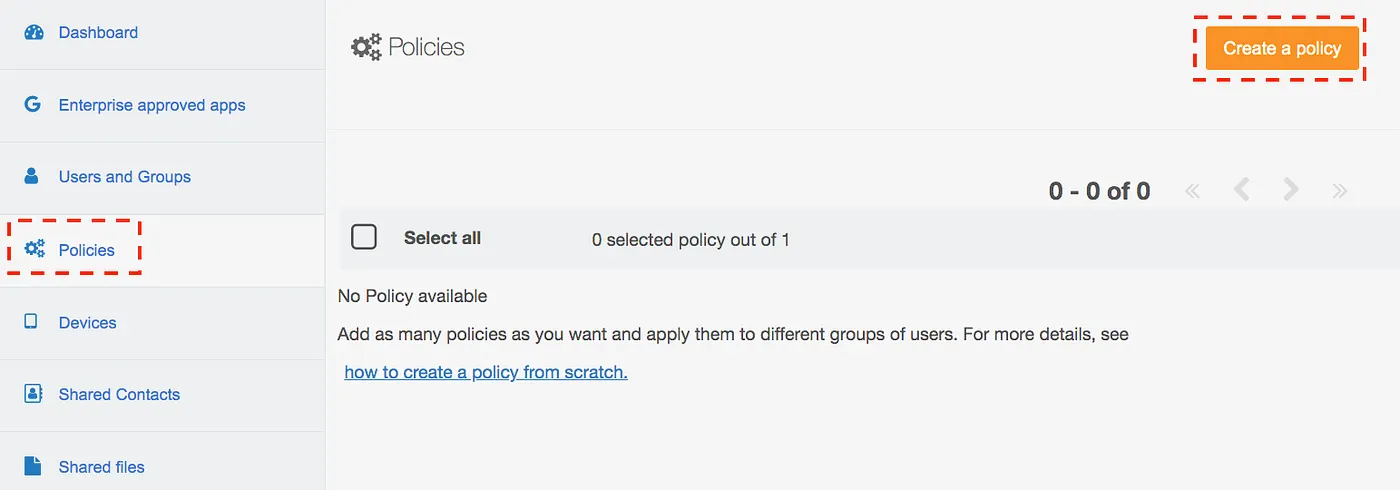Click the Shared Contacts card icon
This screenshot has height=490, width=1400.
33,393
